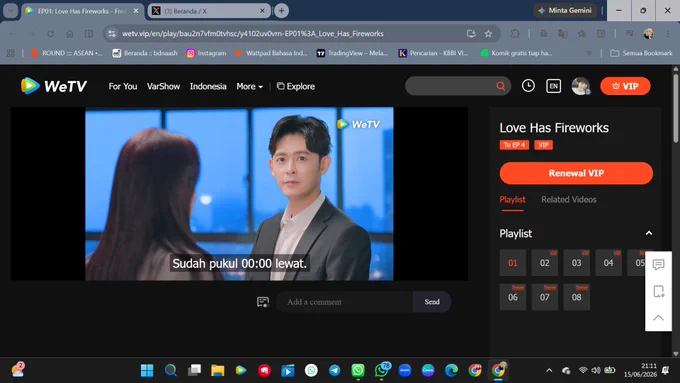Click the browser home icon
This screenshot has width=680, height=383.
click(x=70, y=33)
